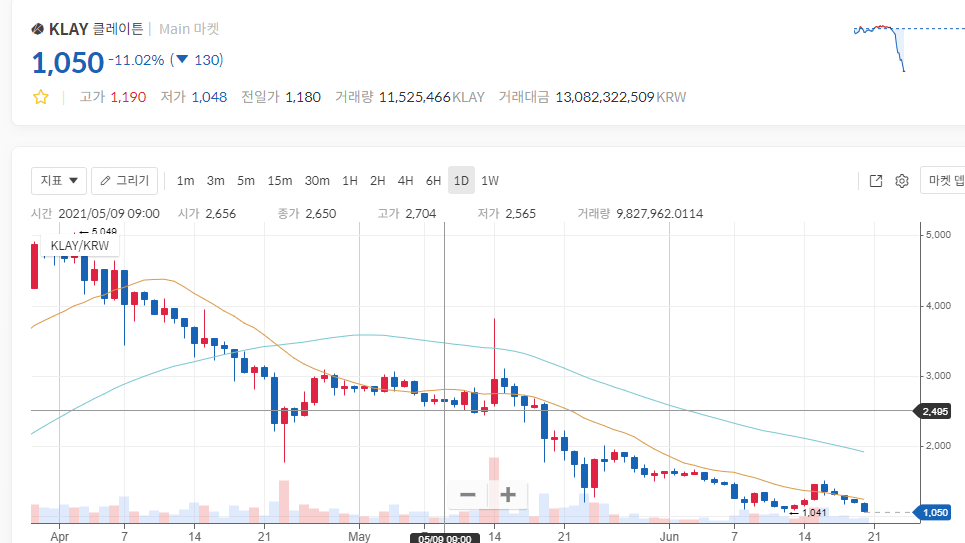
Task: Click the 2,495 crosshair price label
Action: (934, 411)
